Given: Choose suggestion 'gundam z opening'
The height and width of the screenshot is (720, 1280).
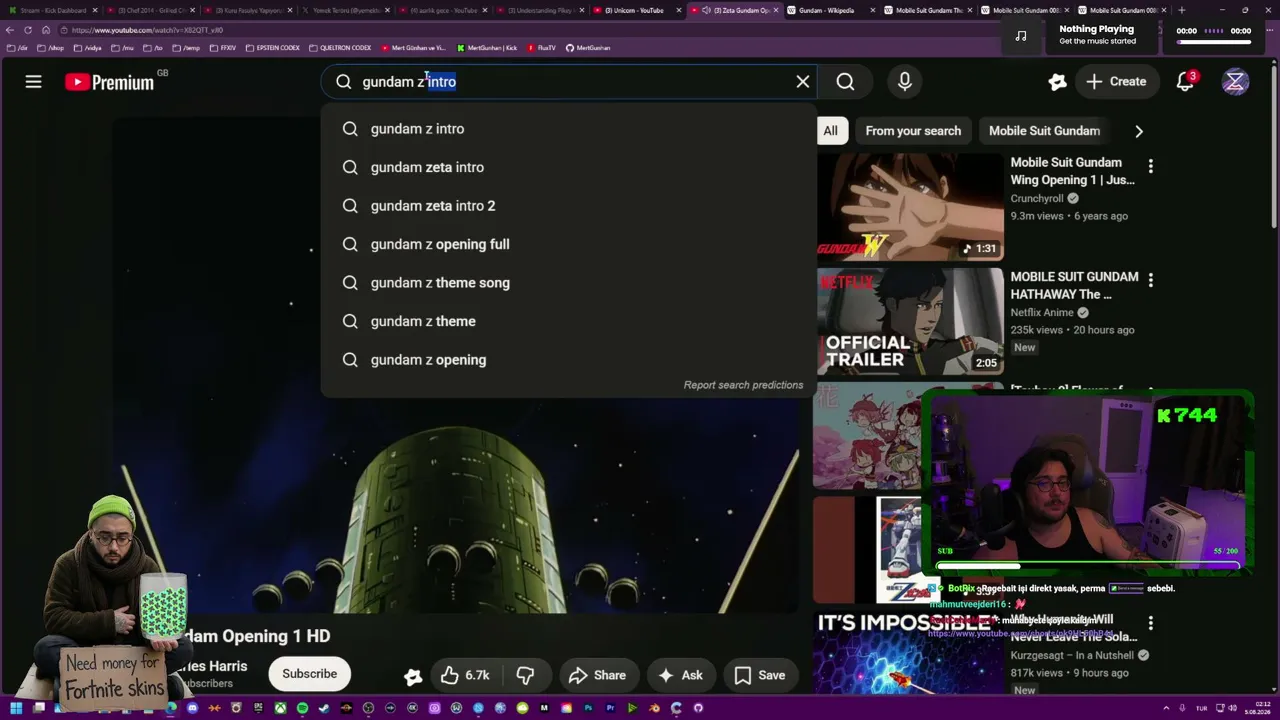Looking at the screenshot, I should [568, 360].
